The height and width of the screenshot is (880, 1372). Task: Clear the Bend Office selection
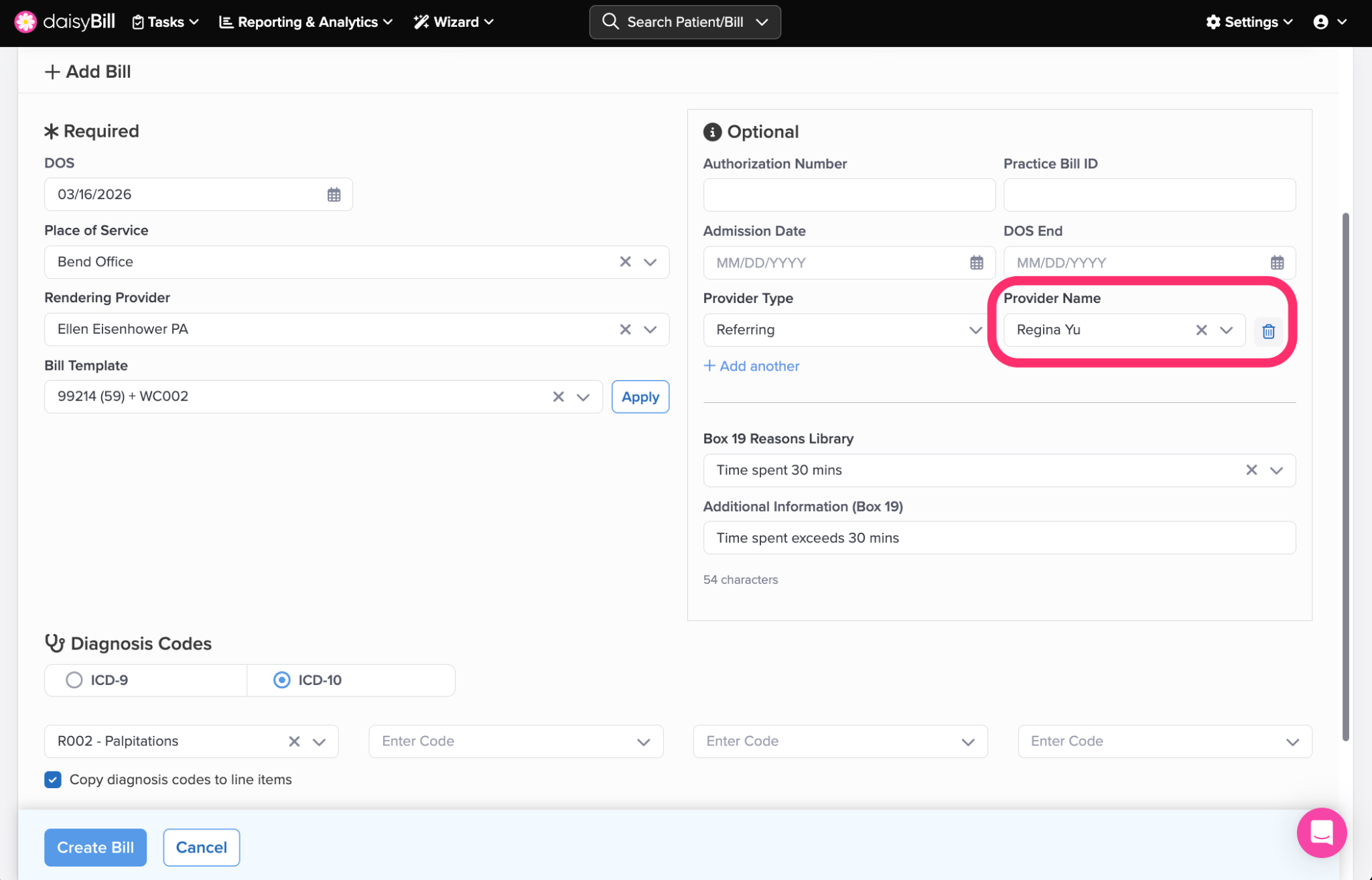(625, 262)
